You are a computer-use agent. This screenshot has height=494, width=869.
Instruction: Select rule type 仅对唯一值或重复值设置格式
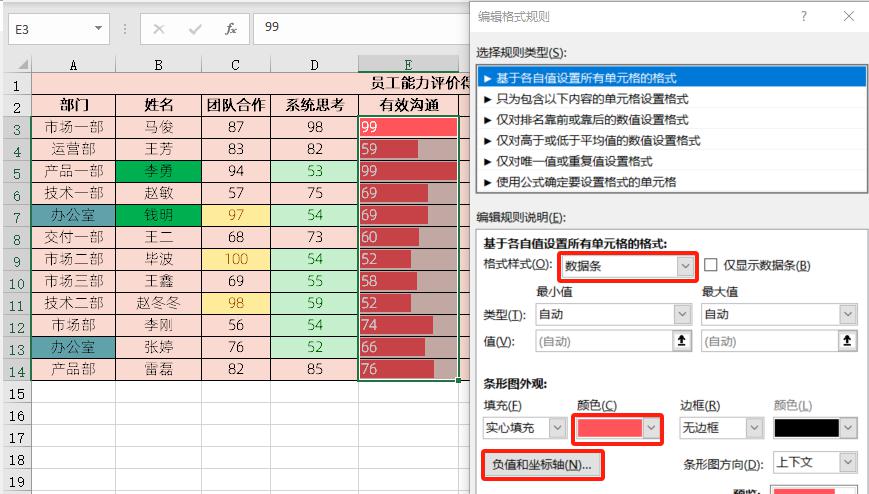click(x=672, y=161)
